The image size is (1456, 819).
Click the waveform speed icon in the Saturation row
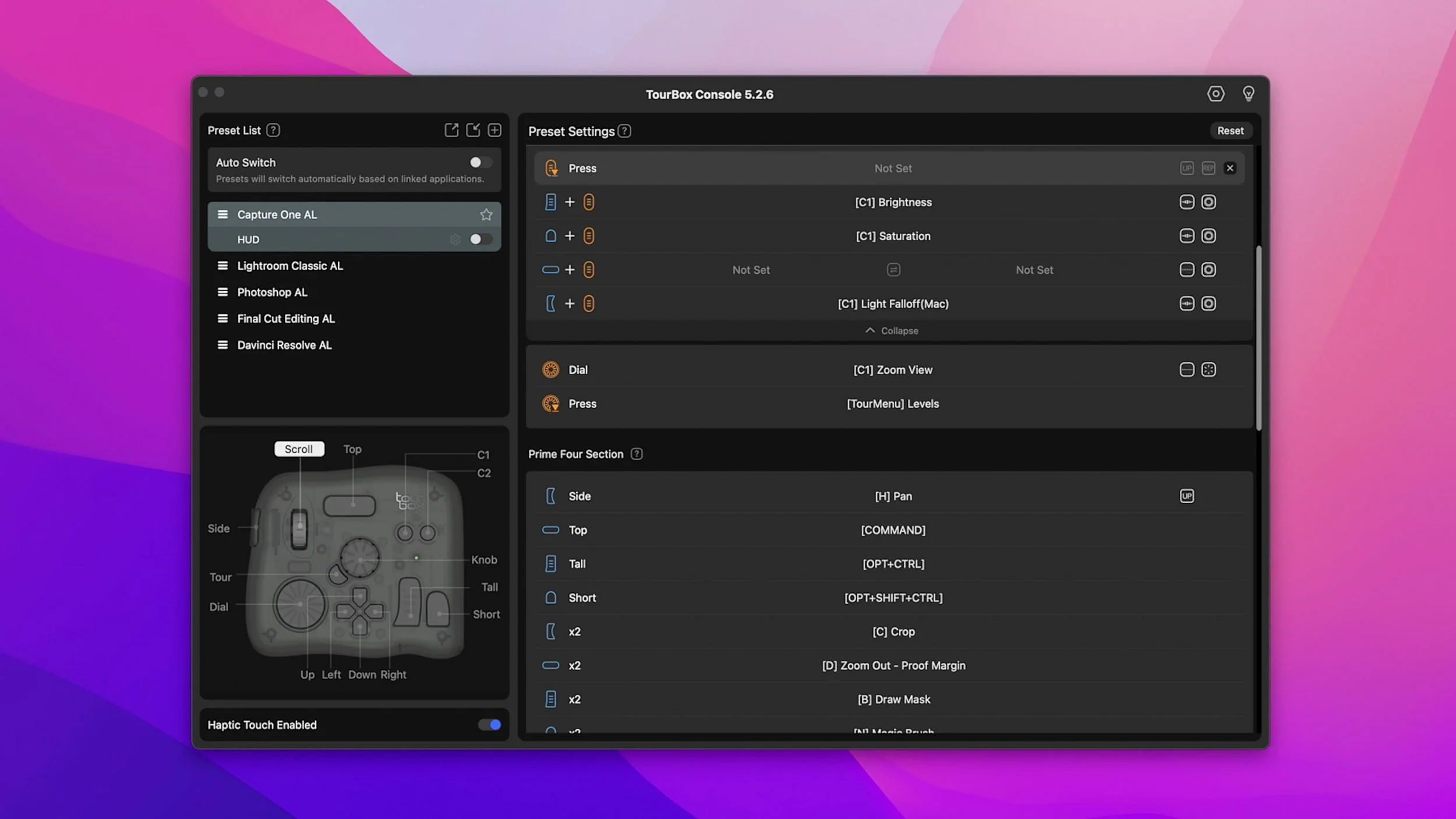tap(1187, 236)
